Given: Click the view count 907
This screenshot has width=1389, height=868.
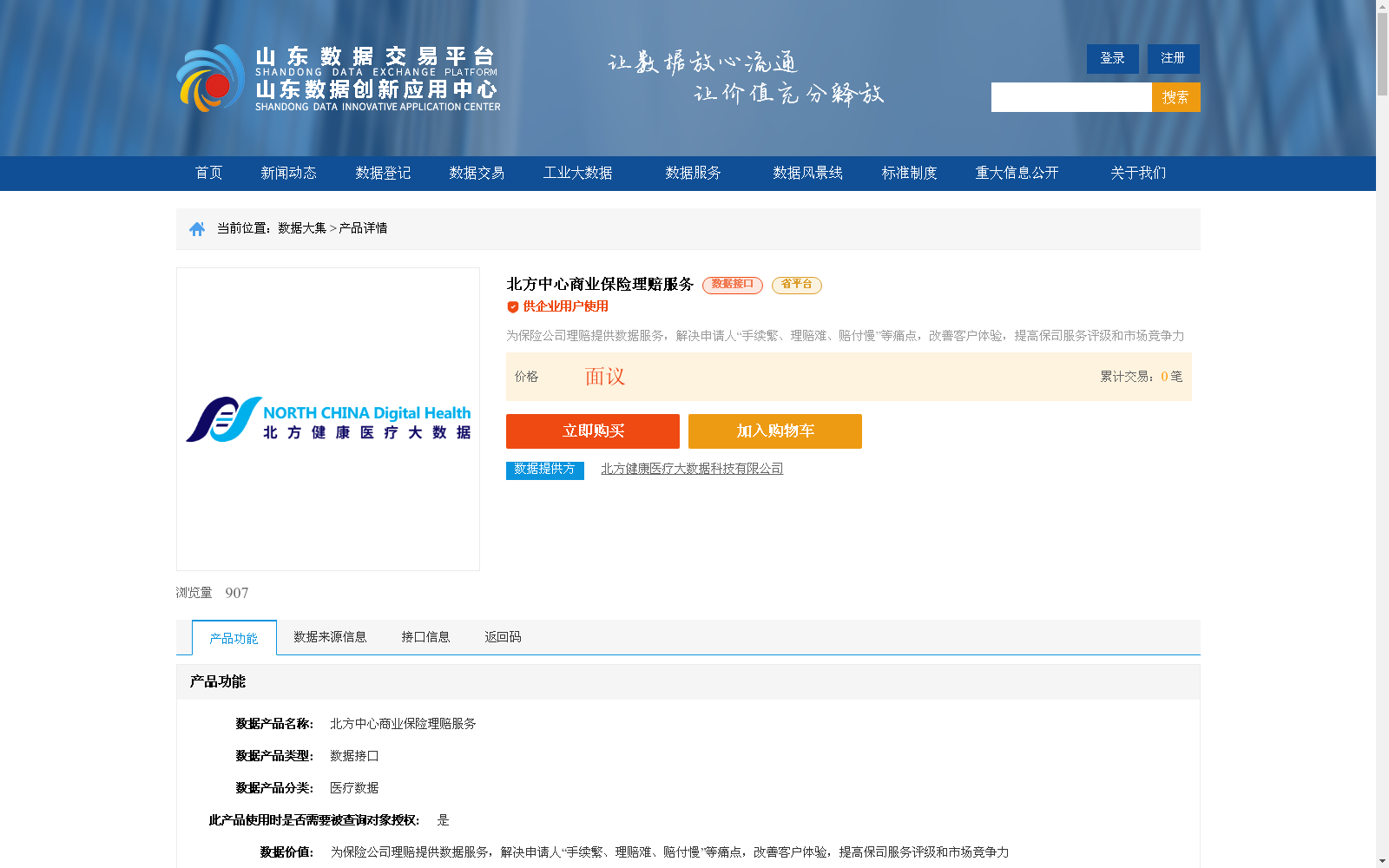Looking at the screenshot, I should point(237,593).
